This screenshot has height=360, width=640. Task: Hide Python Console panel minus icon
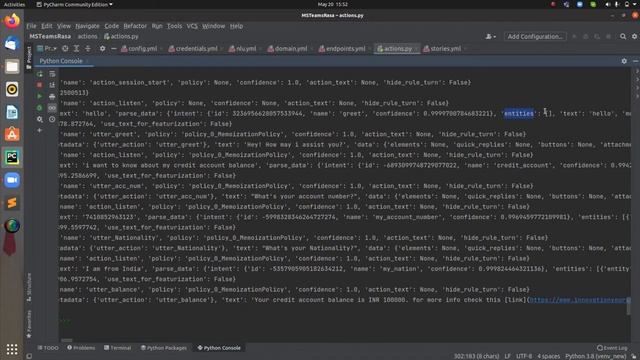636,61
